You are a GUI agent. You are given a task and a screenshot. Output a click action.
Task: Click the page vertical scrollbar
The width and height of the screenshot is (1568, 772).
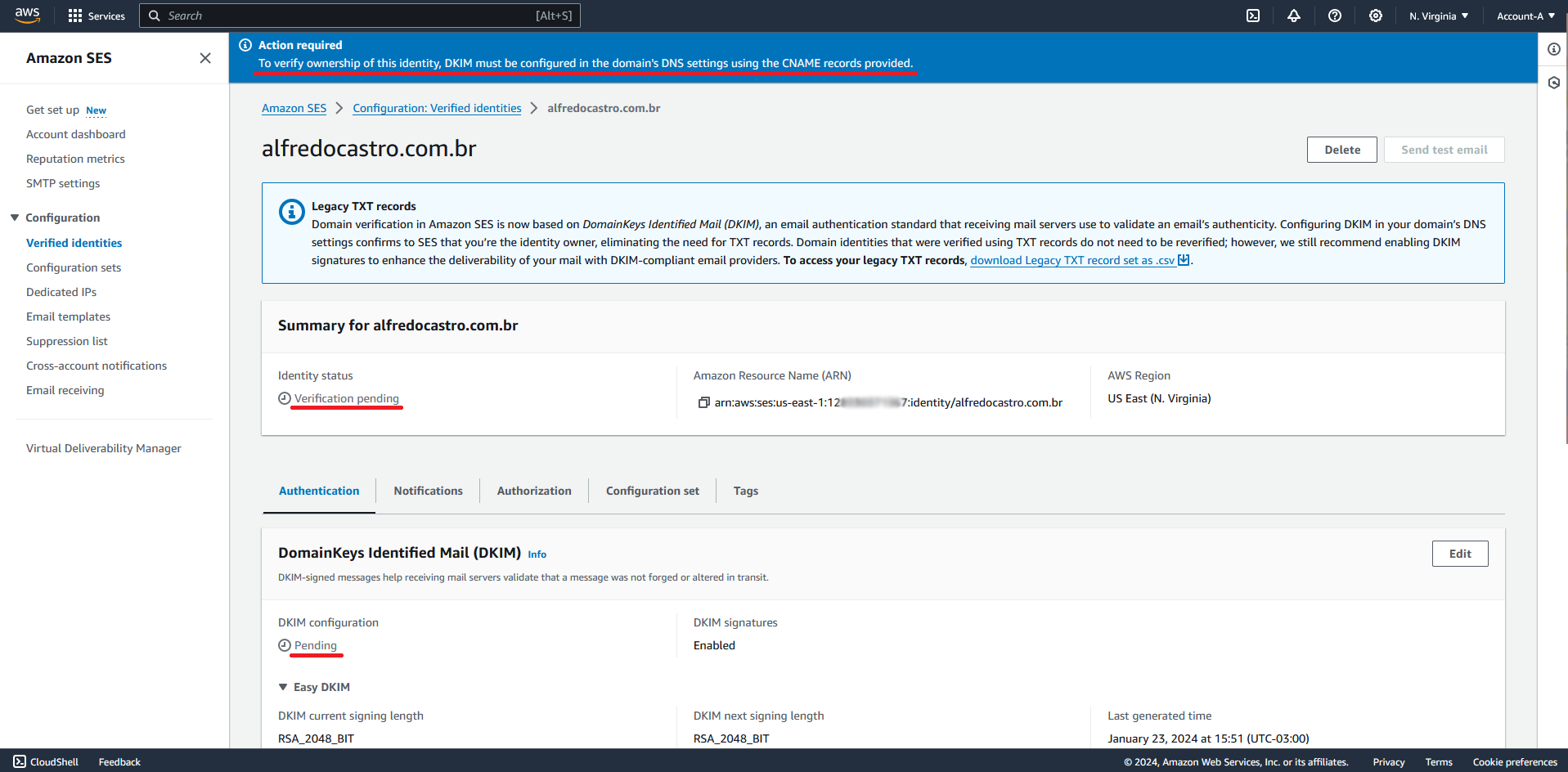pos(1566,237)
